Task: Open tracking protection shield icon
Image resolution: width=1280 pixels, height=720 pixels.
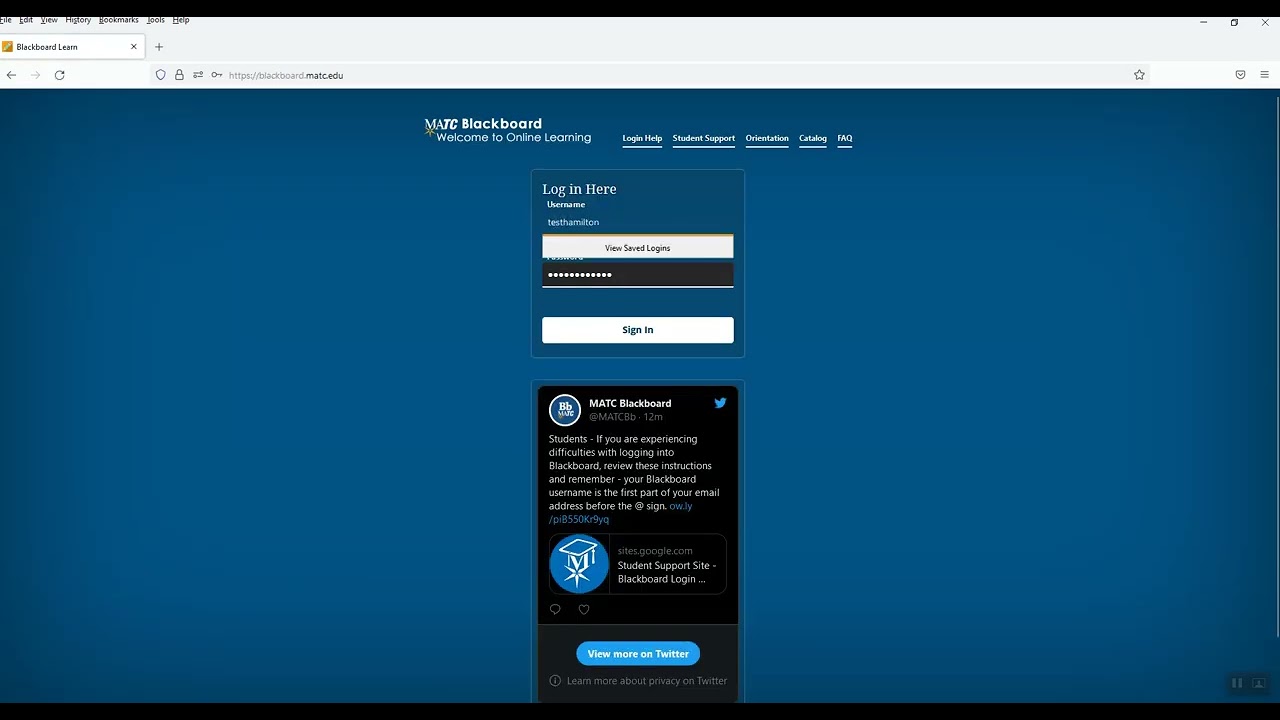Action: tap(160, 75)
